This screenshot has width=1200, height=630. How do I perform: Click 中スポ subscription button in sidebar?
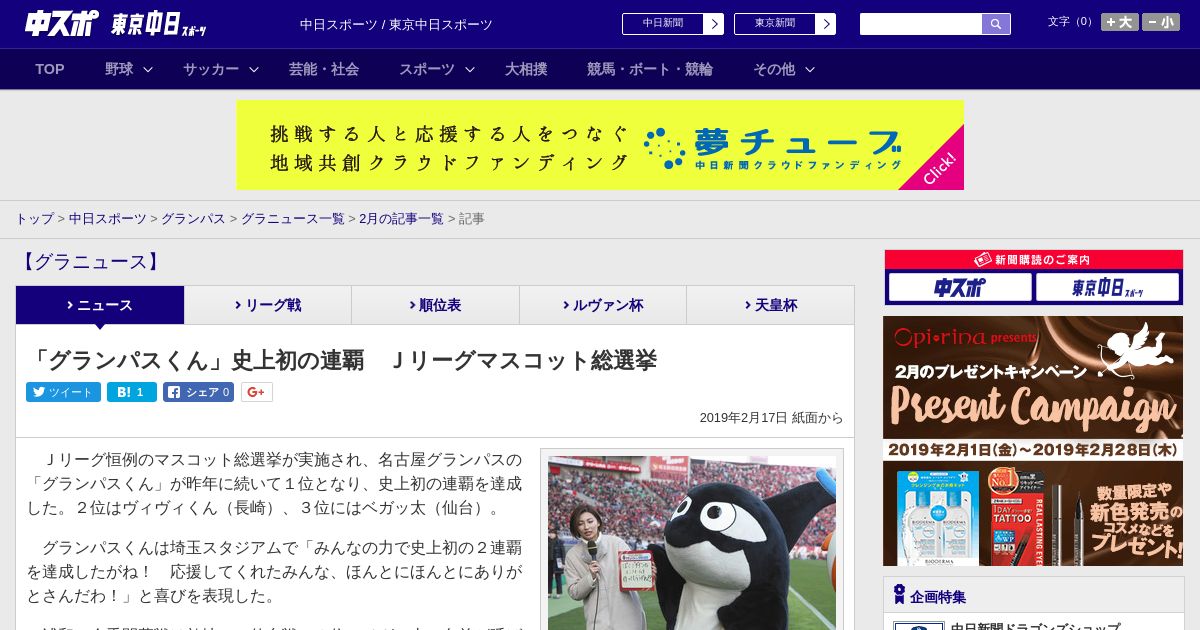pyautogui.click(x=960, y=288)
